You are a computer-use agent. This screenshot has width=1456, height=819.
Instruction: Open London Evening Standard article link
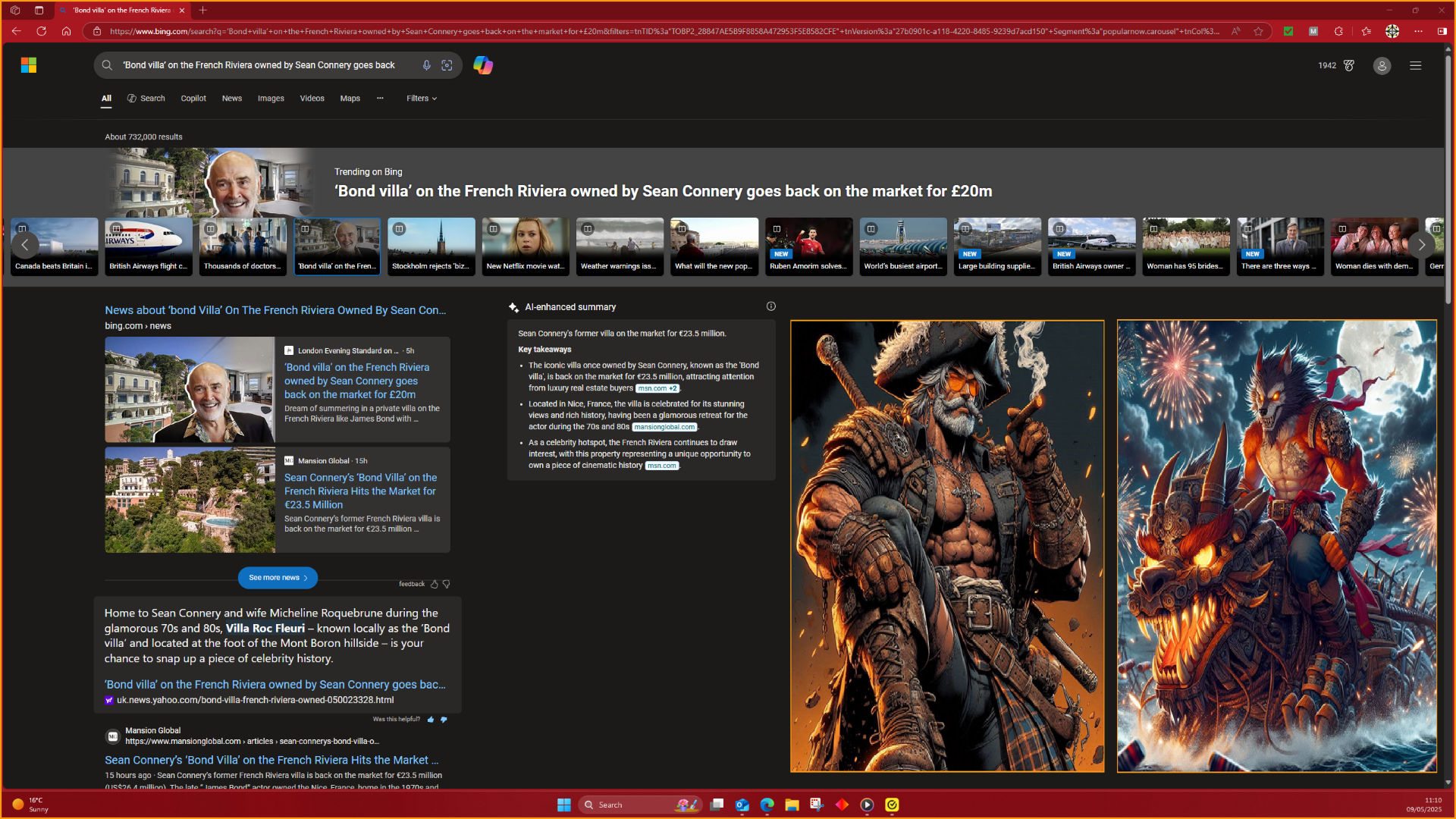click(x=356, y=381)
